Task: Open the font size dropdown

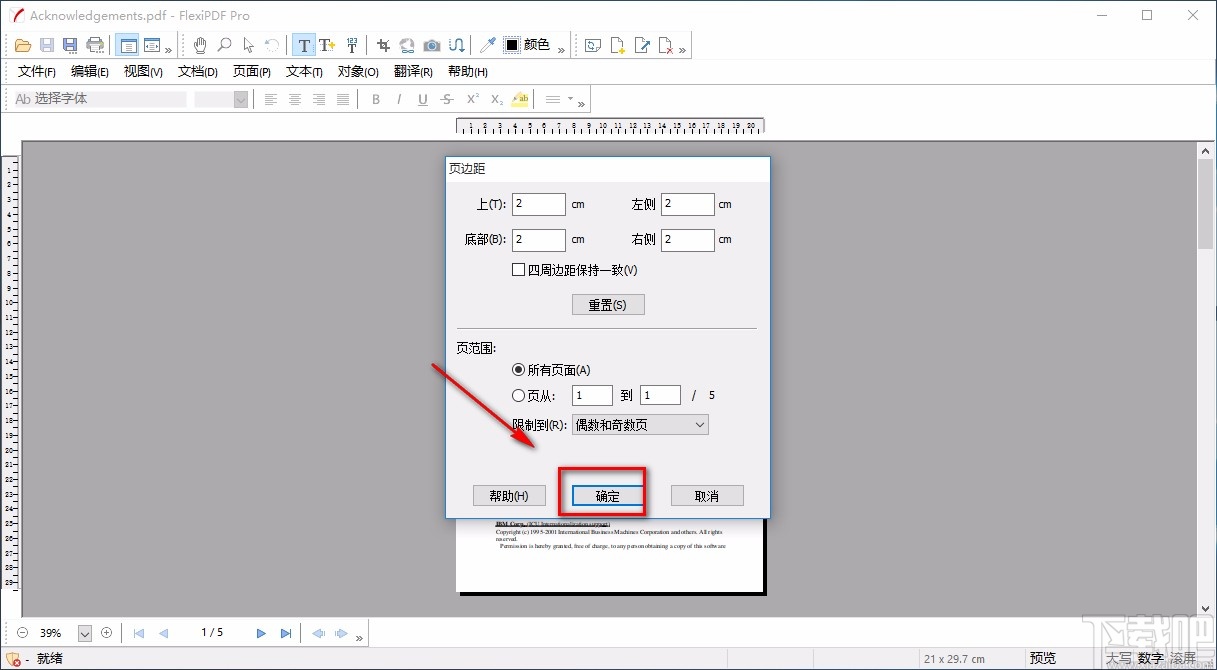Action: [x=240, y=98]
